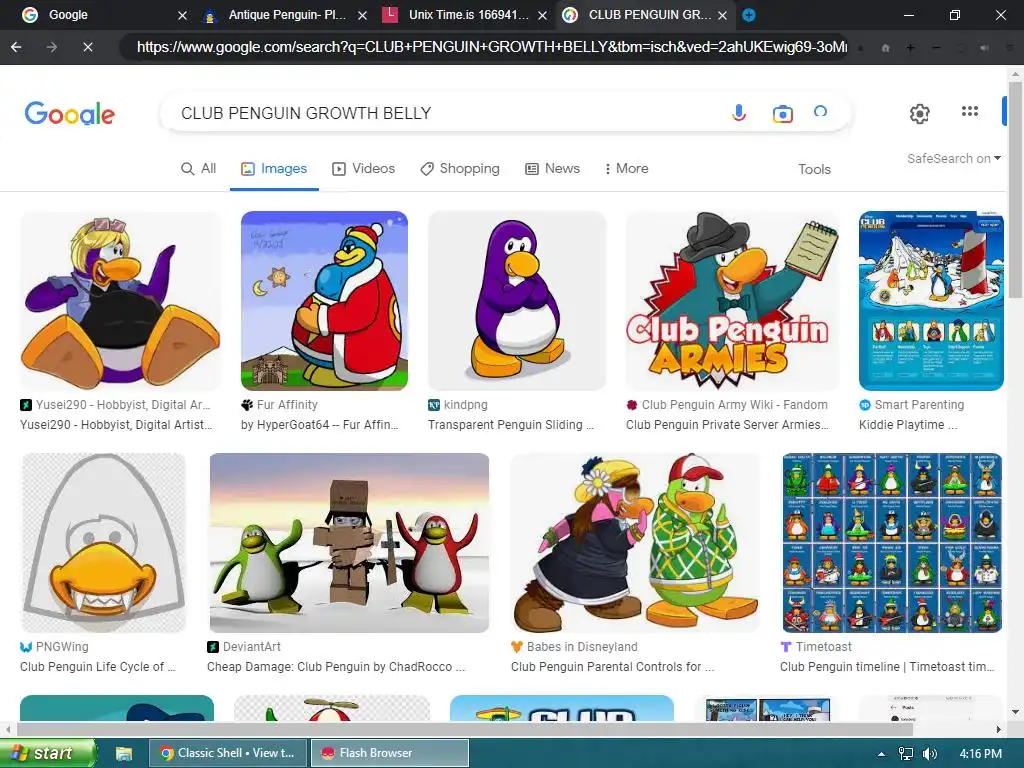Switch to the Classic Shell taskbar window
This screenshot has width=1024, height=768.
[x=228, y=753]
